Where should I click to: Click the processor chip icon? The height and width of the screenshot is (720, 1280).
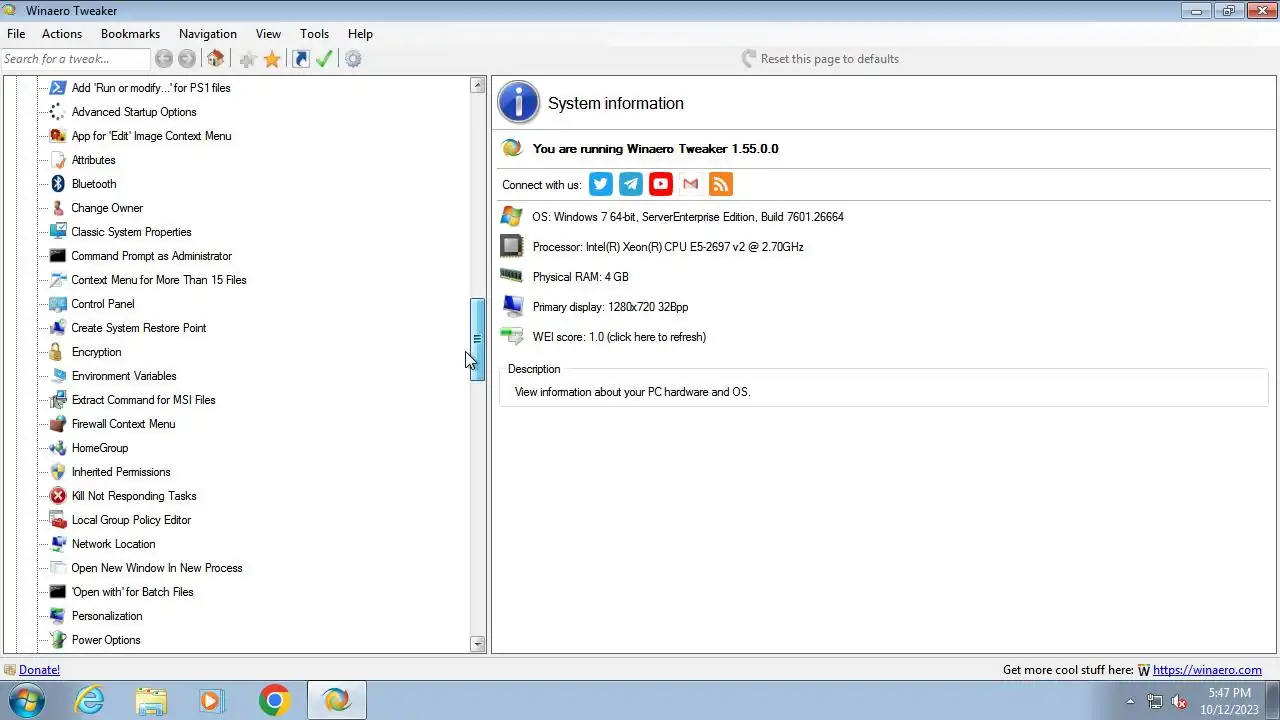coord(512,247)
